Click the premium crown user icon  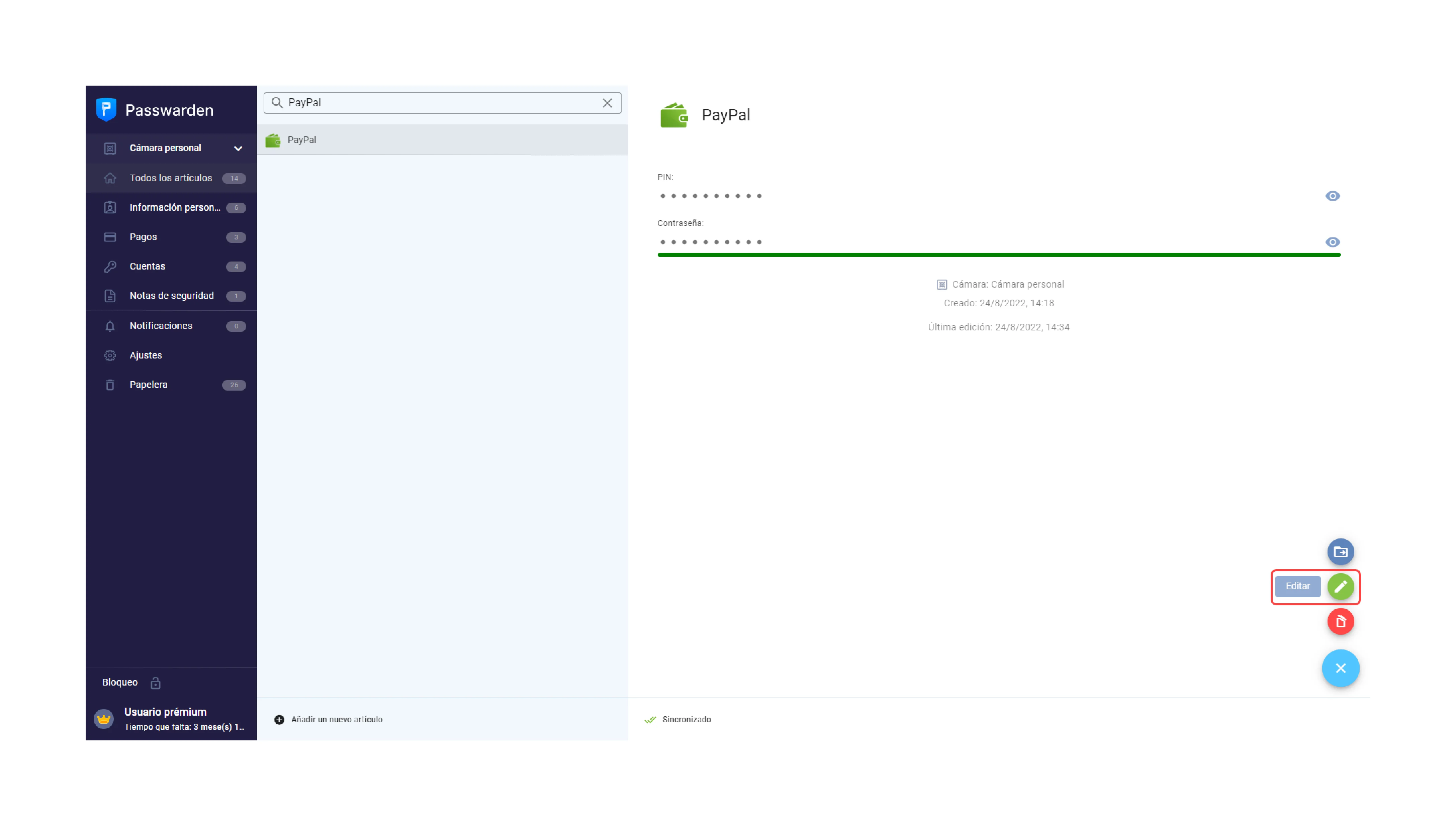pos(104,719)
